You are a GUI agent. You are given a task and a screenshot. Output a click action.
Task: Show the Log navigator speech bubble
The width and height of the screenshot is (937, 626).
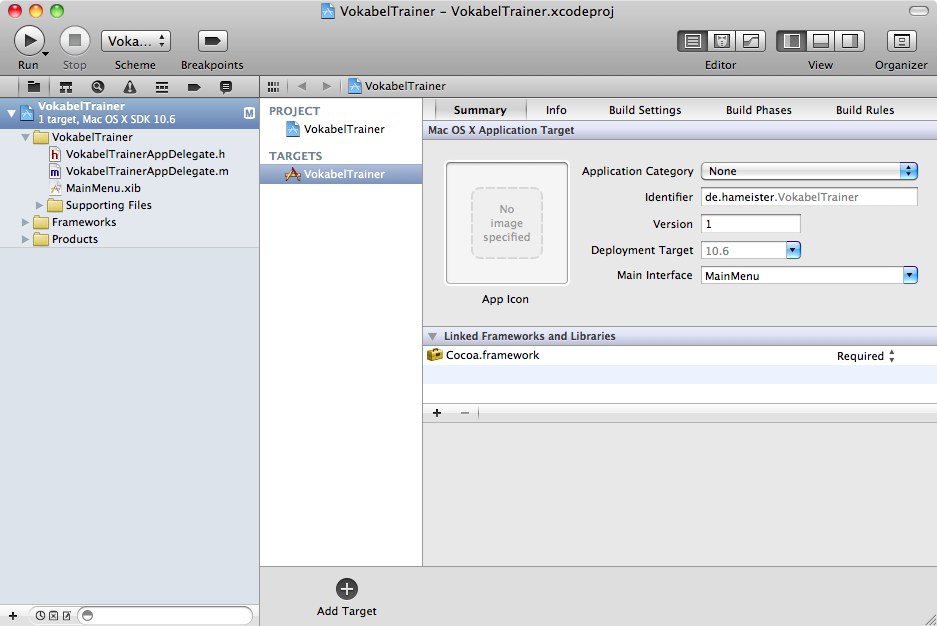(226, 87)
